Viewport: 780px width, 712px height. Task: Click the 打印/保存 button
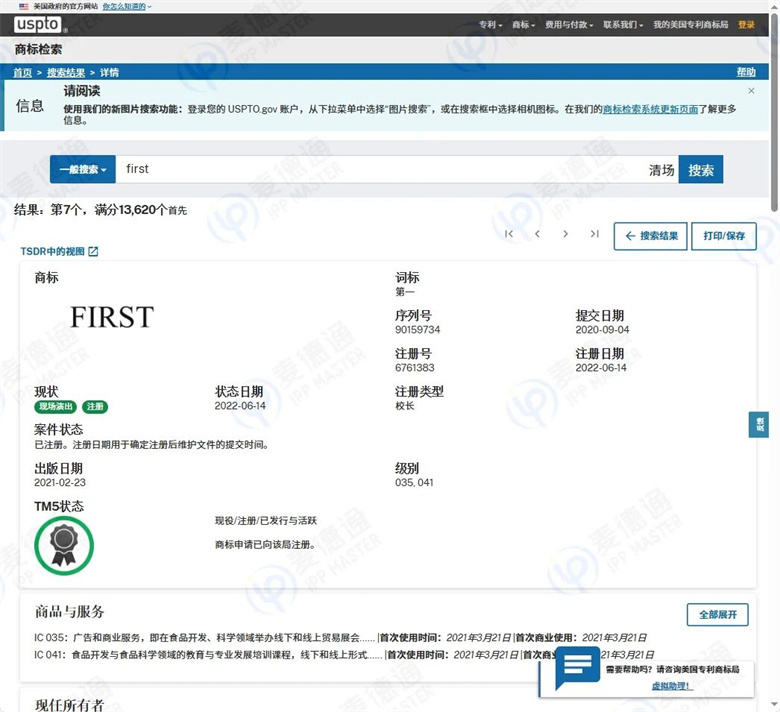[724, 236]
